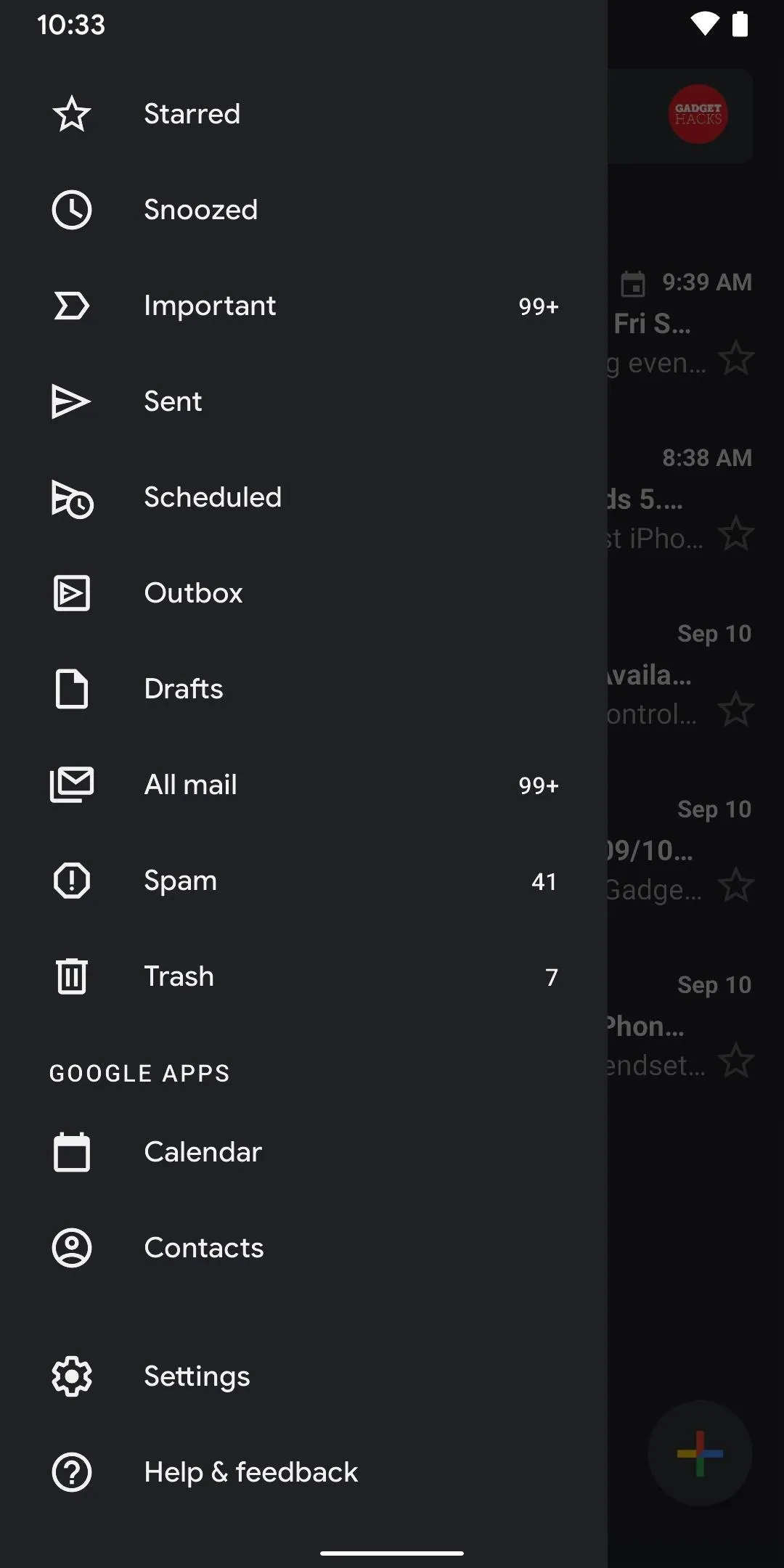Tap the Snoozed clock icon
Screen dimensions: 784x1568
coord(72,210)
